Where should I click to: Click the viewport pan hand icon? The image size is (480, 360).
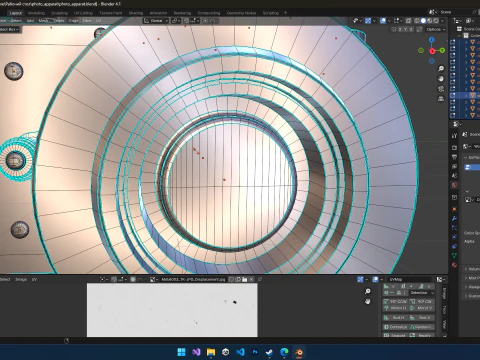[441, 79]
